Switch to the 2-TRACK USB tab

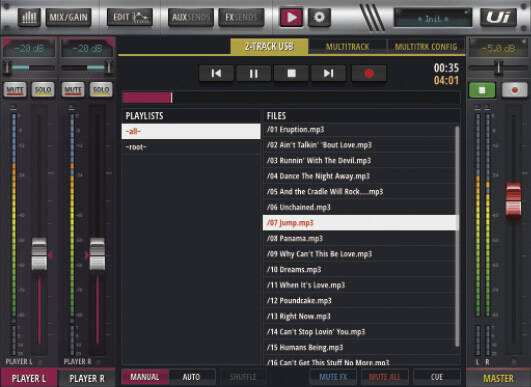(x=269, y=46)
